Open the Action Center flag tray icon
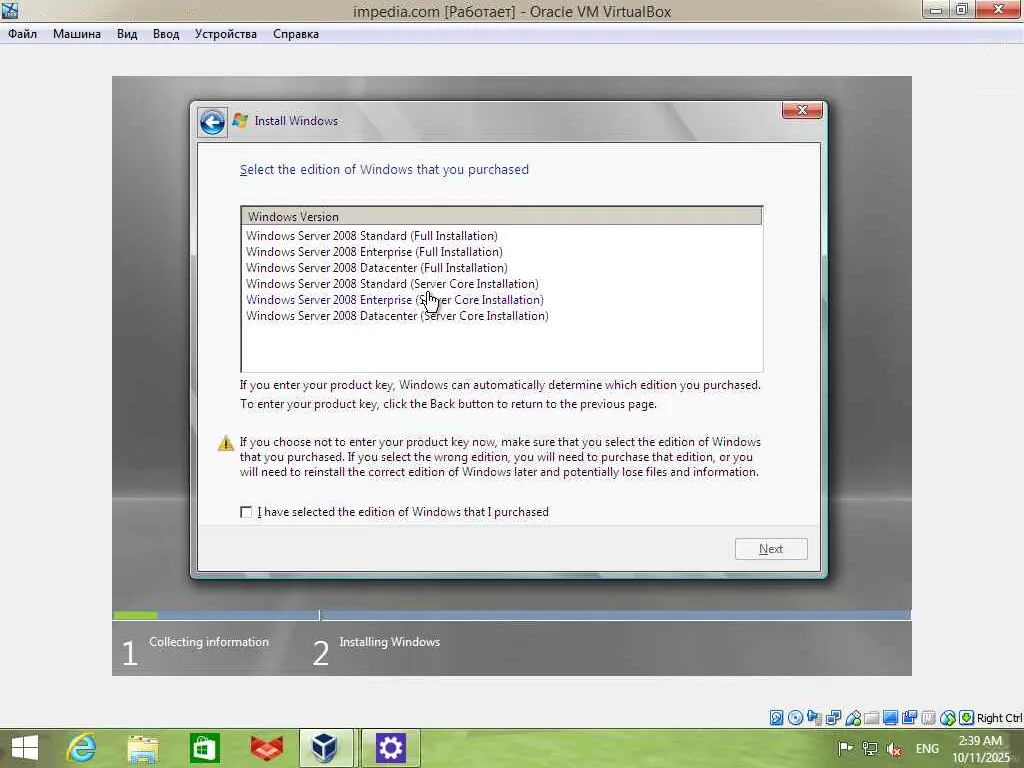 (x=845, y=748)
